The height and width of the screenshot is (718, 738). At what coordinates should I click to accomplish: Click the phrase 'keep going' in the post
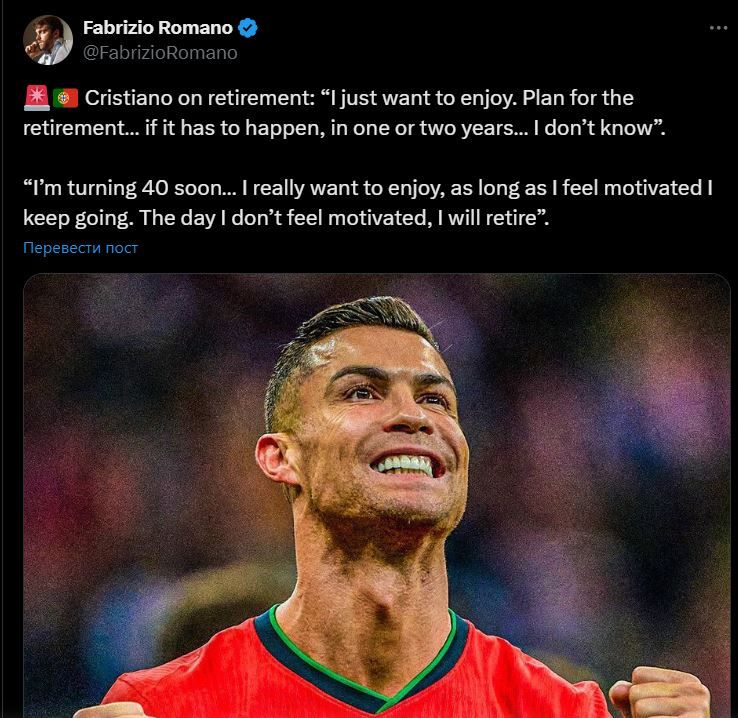point(75,218)
